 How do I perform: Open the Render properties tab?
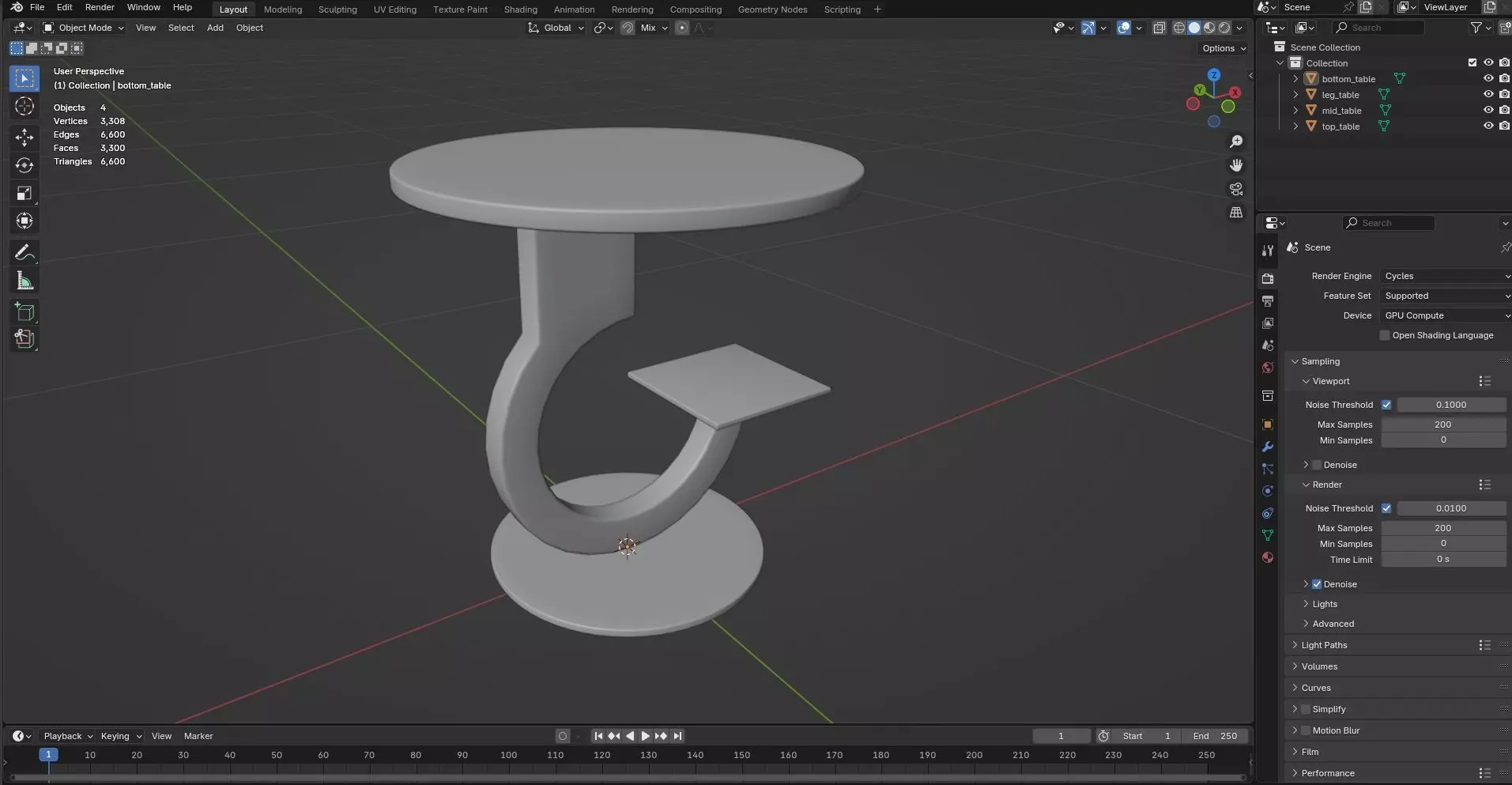(1268, 279)
